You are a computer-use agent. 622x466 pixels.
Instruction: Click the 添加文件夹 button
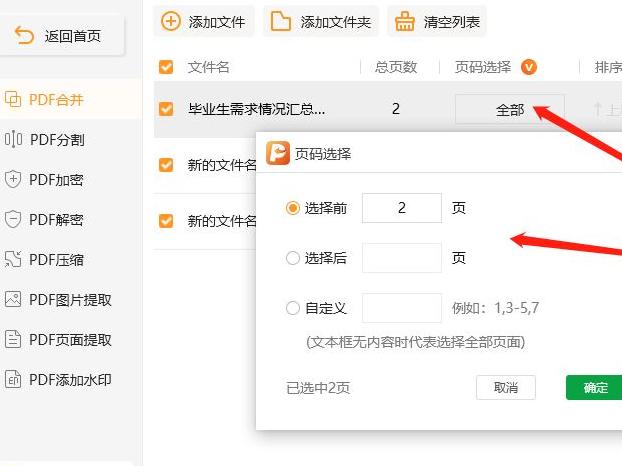click(x=321, y=21)
